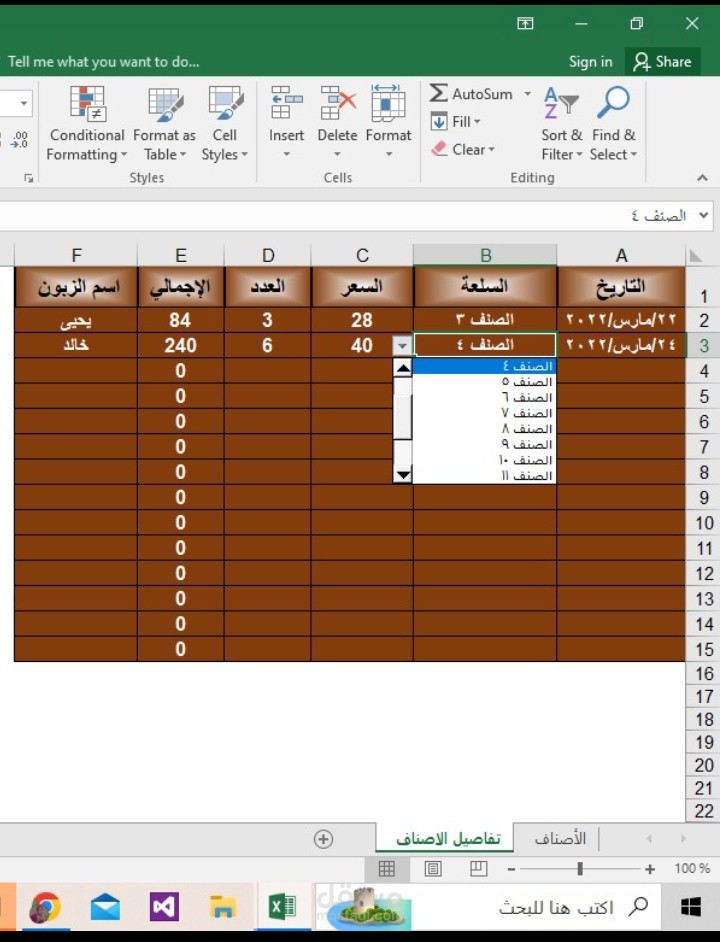Viewport: 720px width, 942px height.
Task: Click the zoom out minus button
Action: pyautogui.click(x=511, y=869)
